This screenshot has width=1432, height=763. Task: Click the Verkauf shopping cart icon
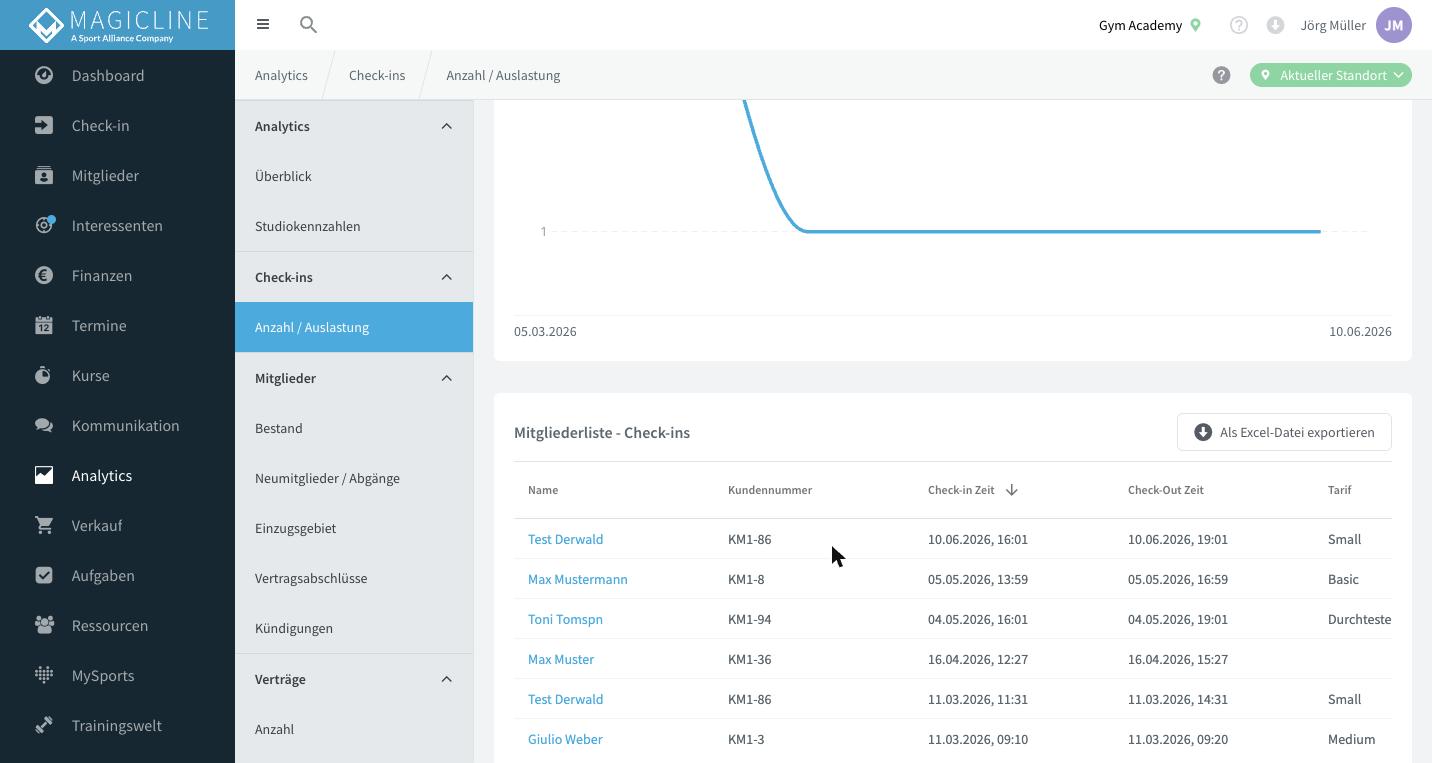pyautogui.click(x=44, y=525)
